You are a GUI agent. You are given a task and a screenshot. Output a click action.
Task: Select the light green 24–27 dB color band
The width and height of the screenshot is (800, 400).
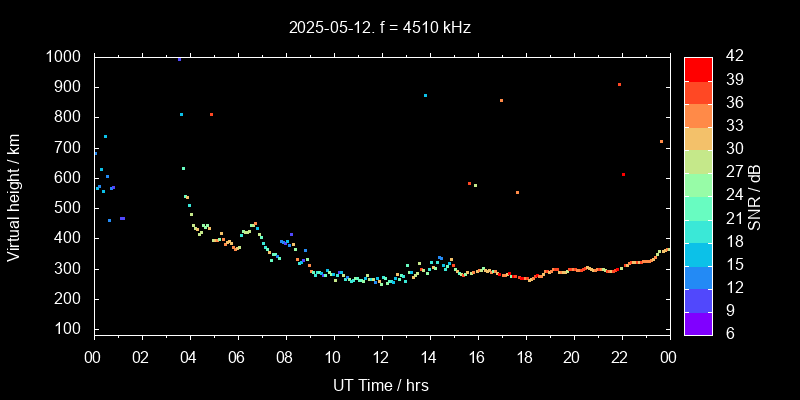(698, 183)
